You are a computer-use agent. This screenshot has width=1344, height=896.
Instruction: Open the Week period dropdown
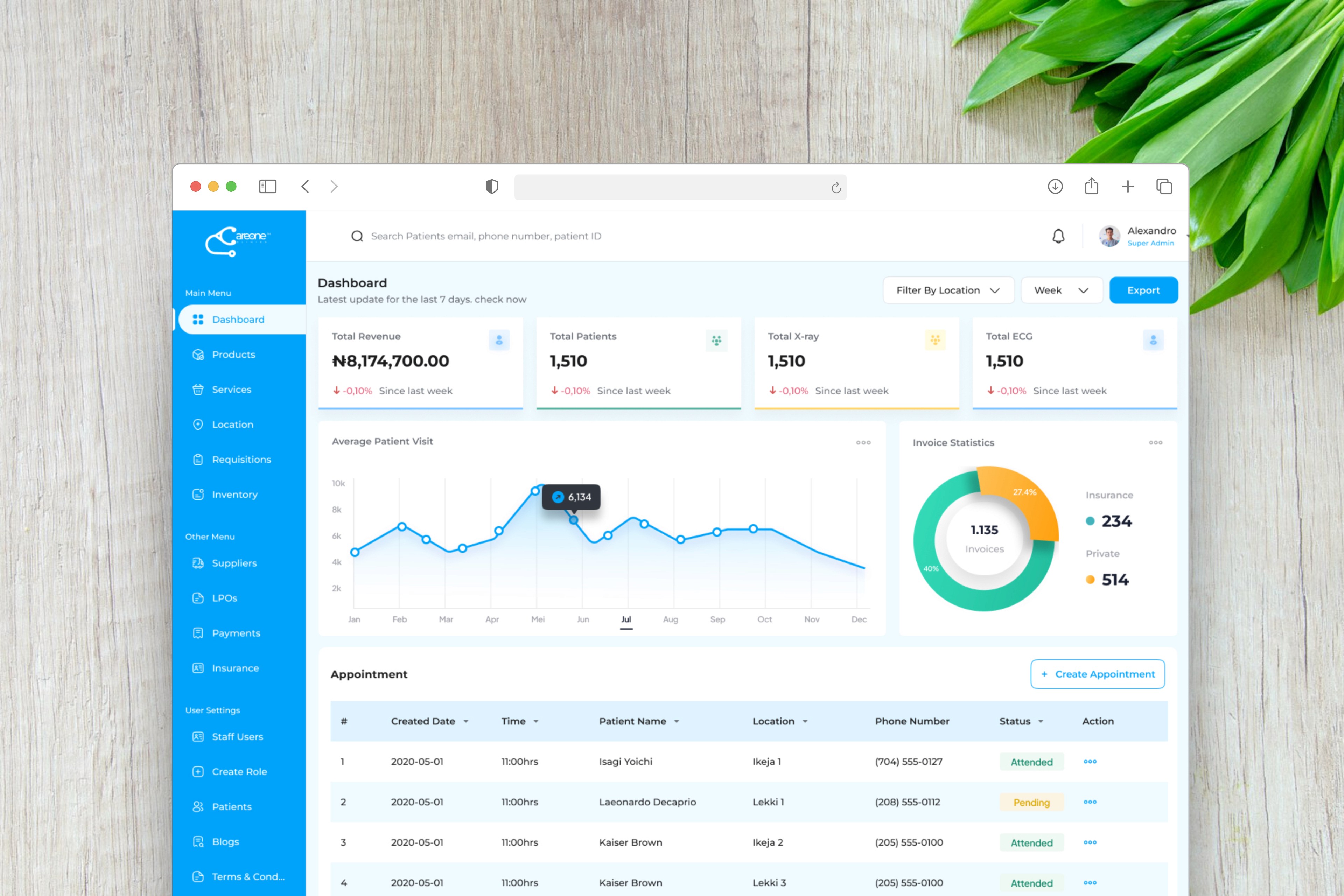pyautogui.click(x=1061, y=290)
